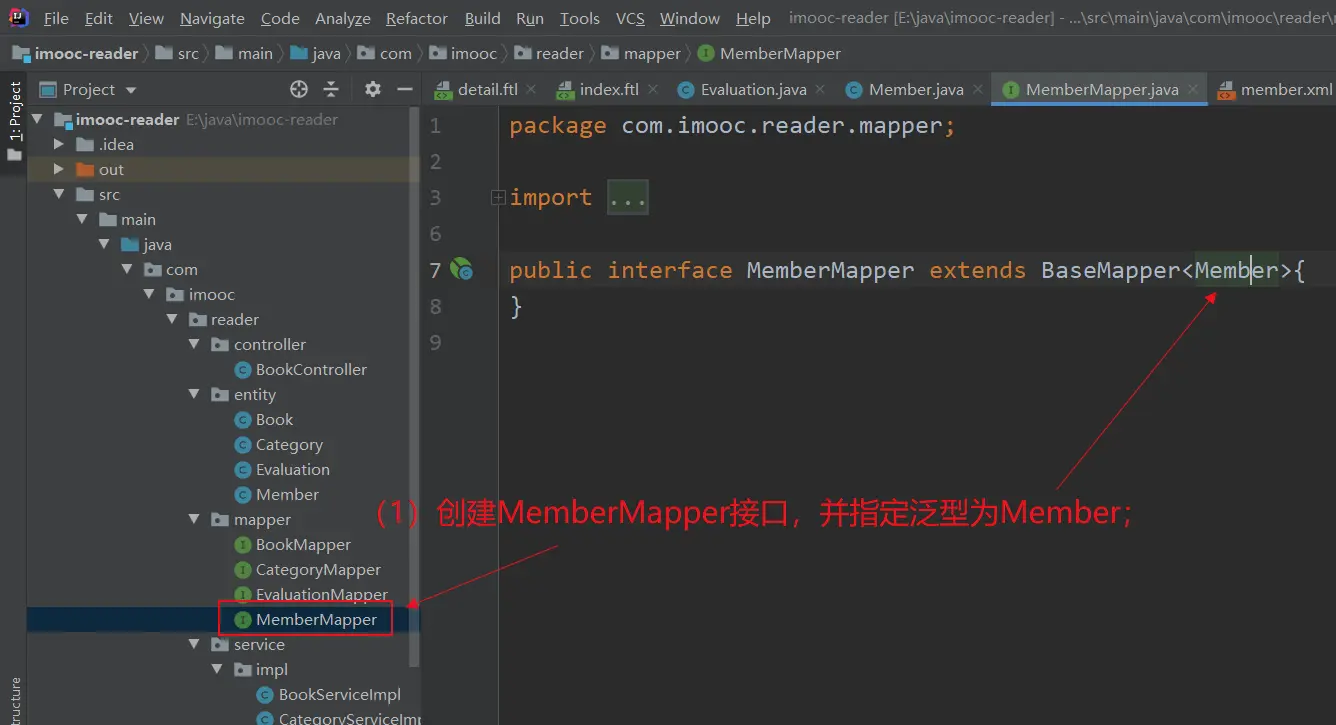Switch to the Member.java tab
This screenshot has height=725, width=1336.
915,90
